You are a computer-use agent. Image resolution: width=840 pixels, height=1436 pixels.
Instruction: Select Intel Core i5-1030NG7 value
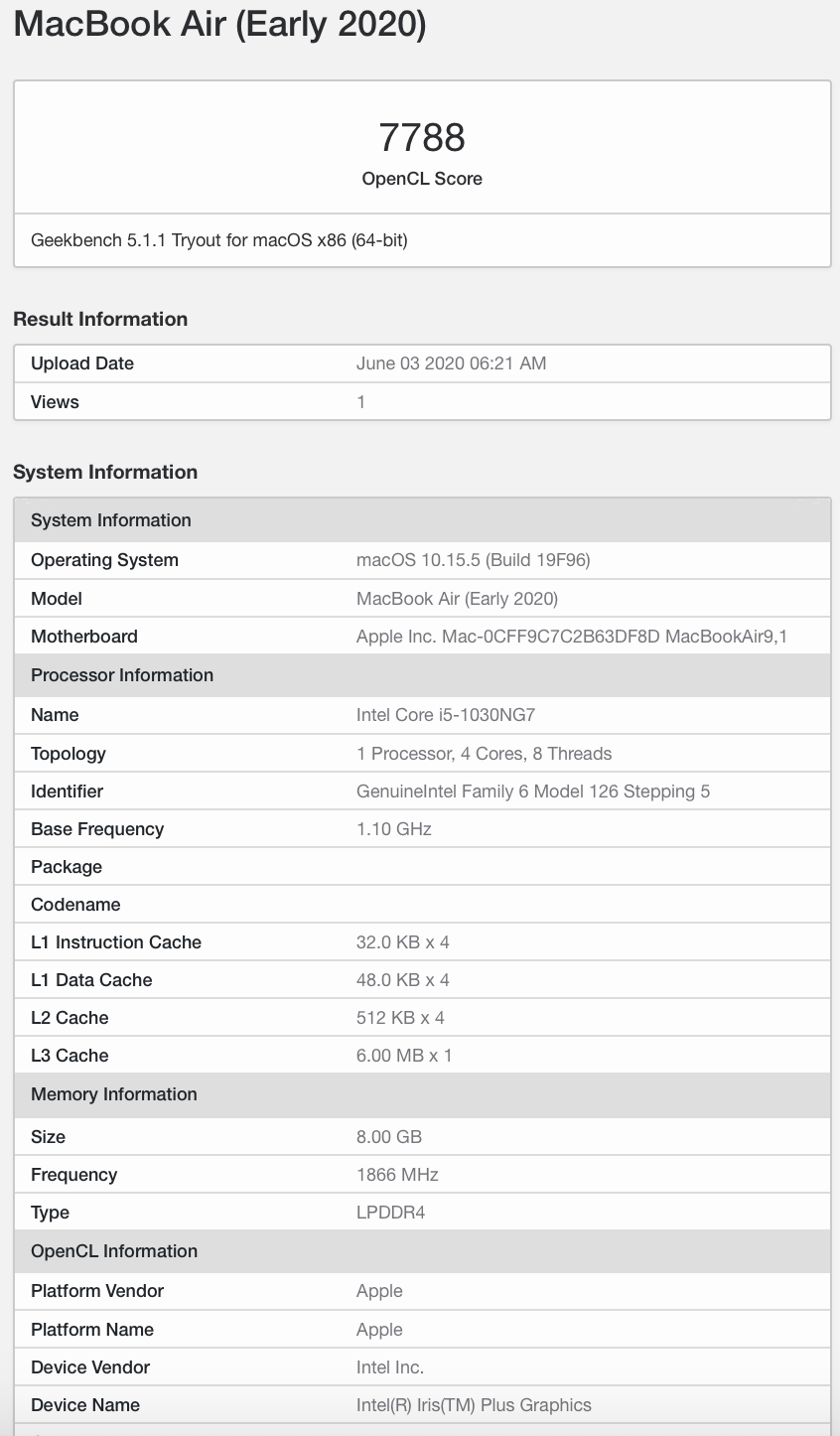(446, 715)
